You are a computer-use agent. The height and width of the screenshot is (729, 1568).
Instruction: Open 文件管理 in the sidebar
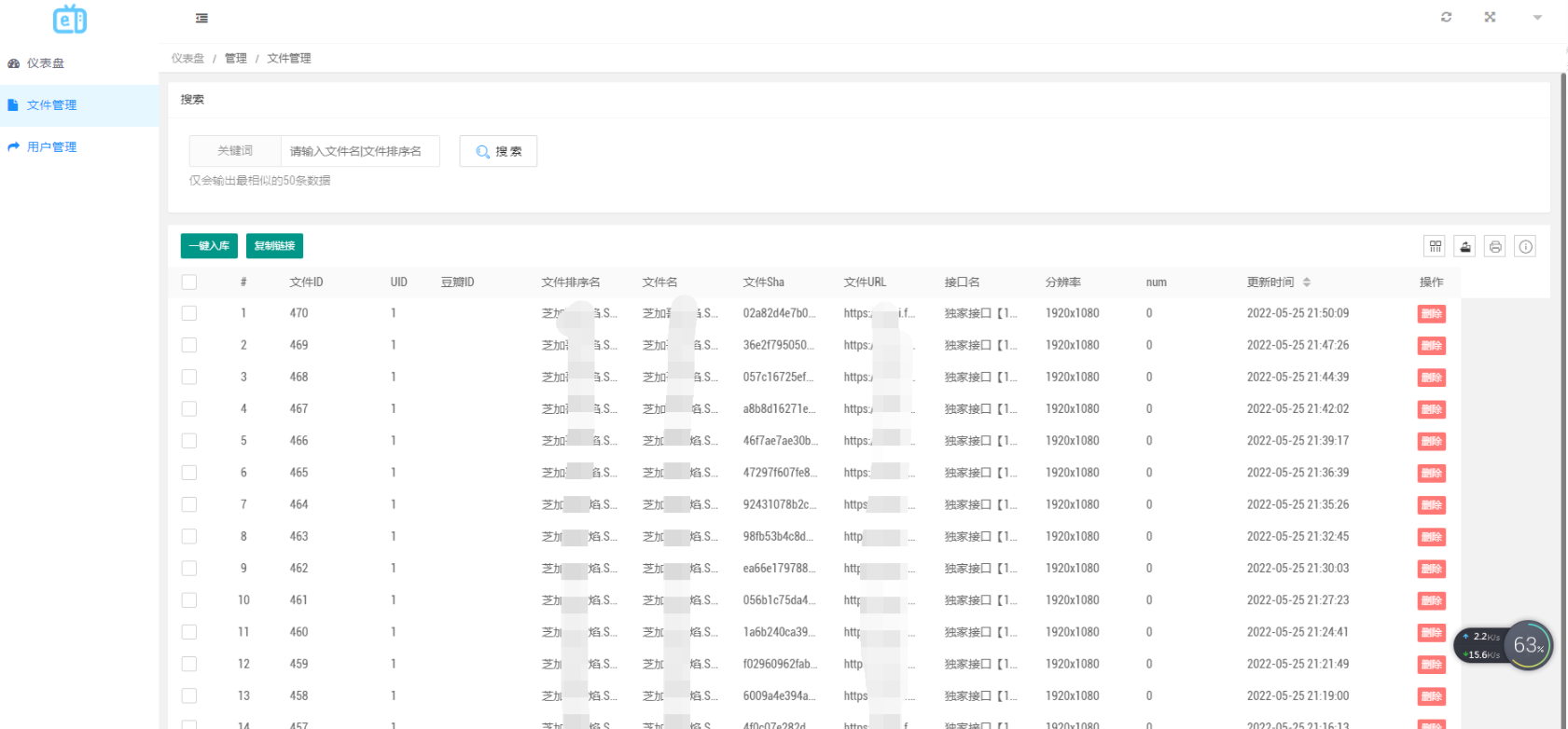click(52, 105)
